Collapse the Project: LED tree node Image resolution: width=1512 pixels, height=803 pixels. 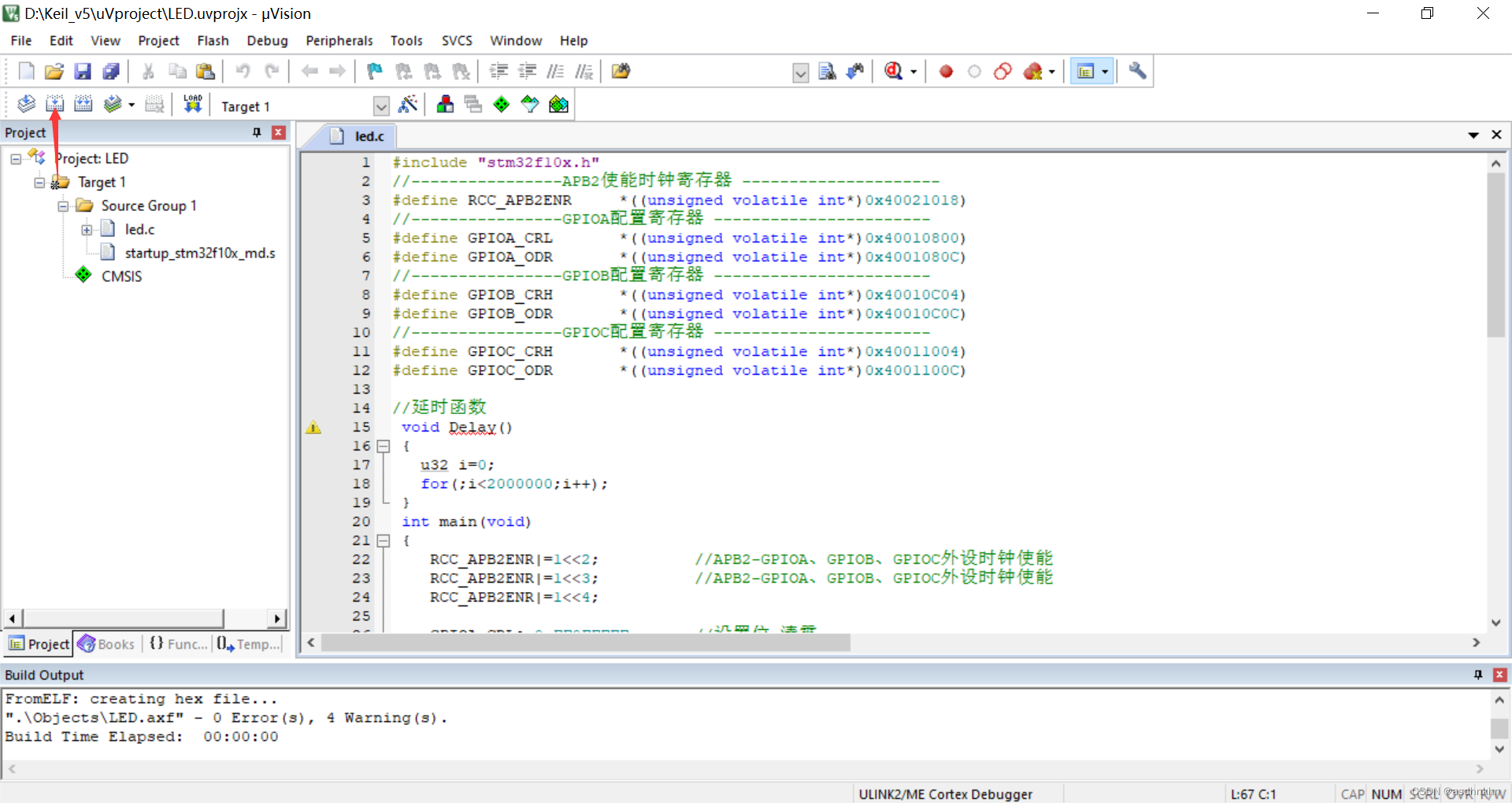pyautogui.click(x=16, y=158)
